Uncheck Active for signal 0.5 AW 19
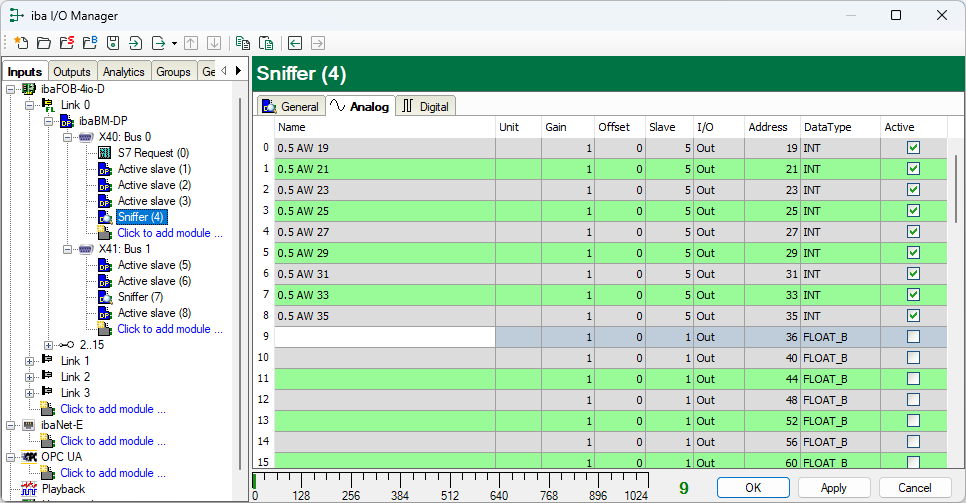This screenshot has width=966, height=503. pyautogui.click(x=912, y=148)
